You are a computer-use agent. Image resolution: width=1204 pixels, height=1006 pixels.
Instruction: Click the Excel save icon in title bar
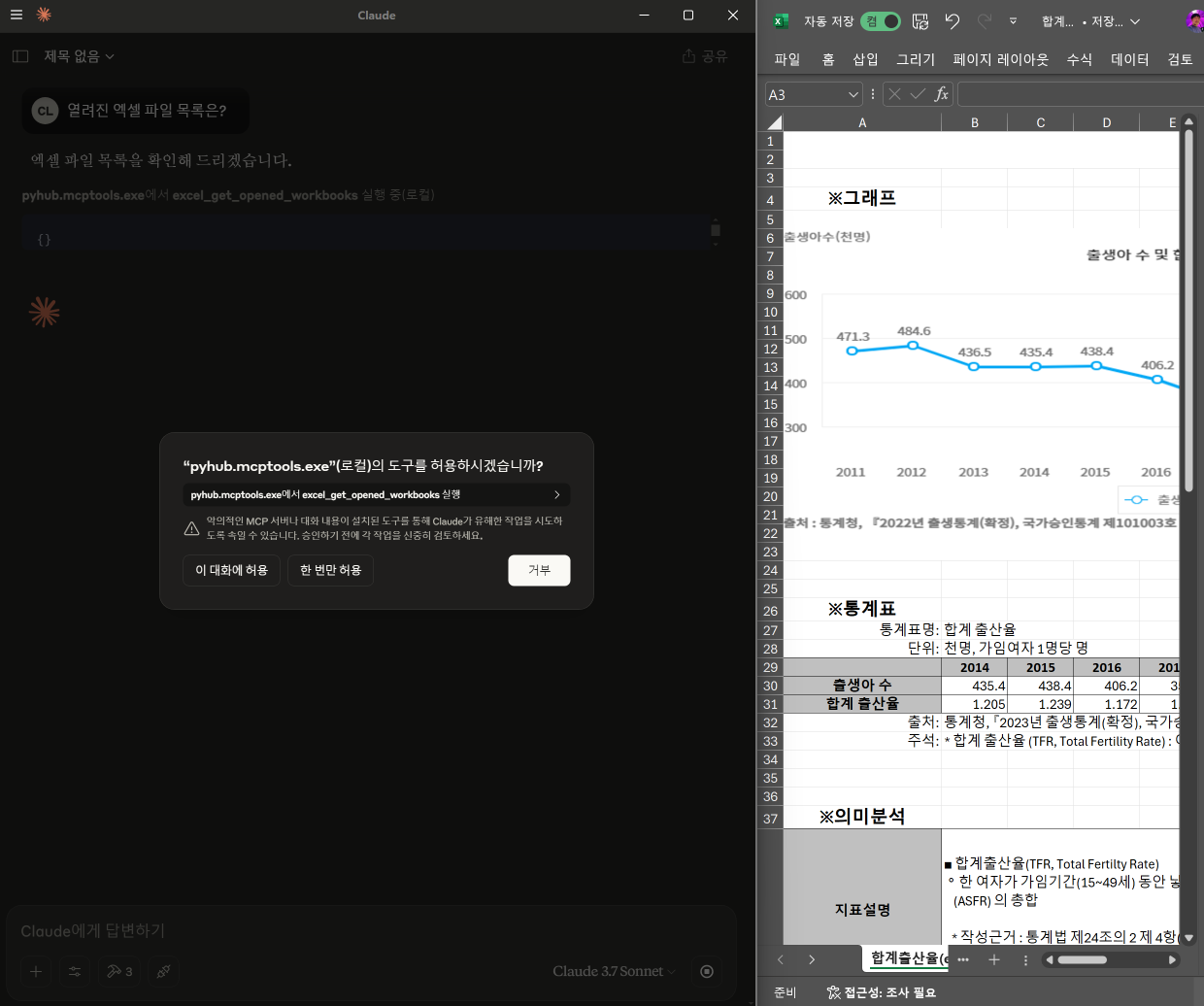(920, 21)
